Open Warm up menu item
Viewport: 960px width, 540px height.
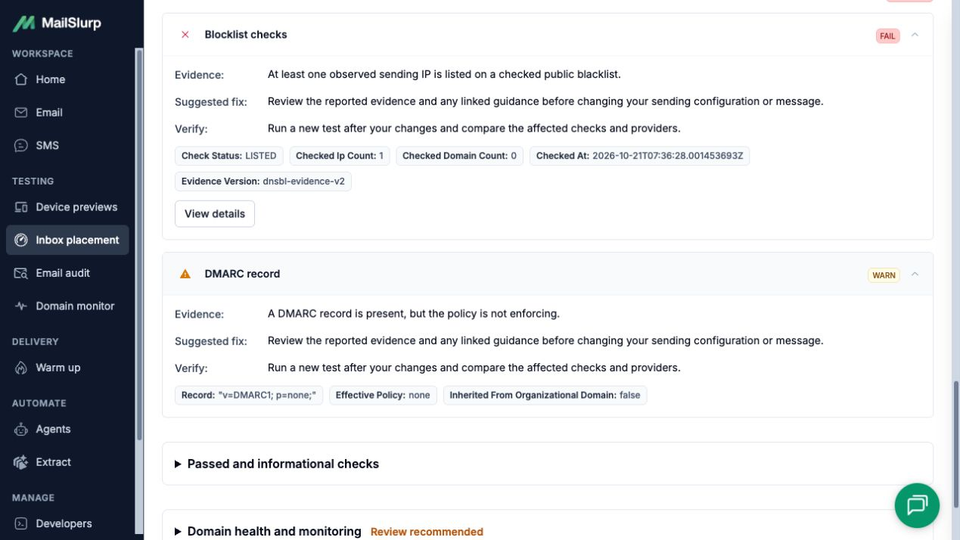[x=67, y=367]
